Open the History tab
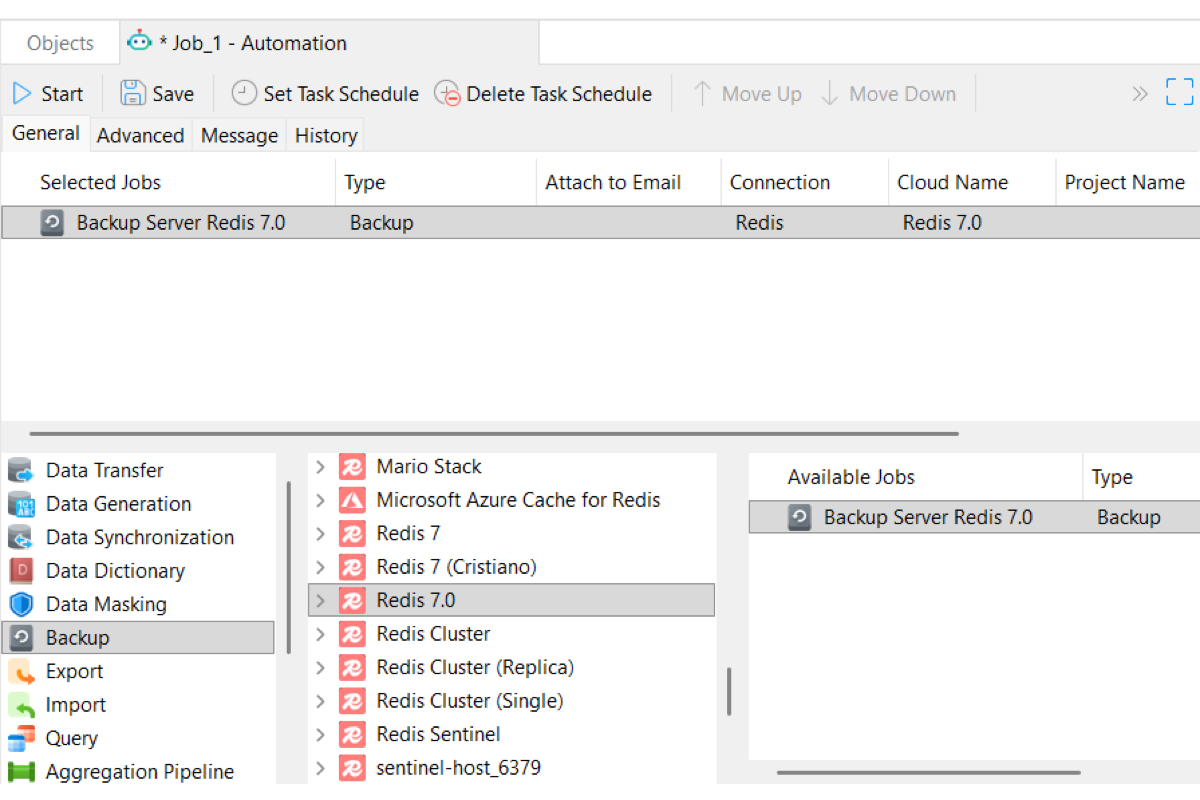This screenshot has height=800, width=1200. [x=326, y=135]
